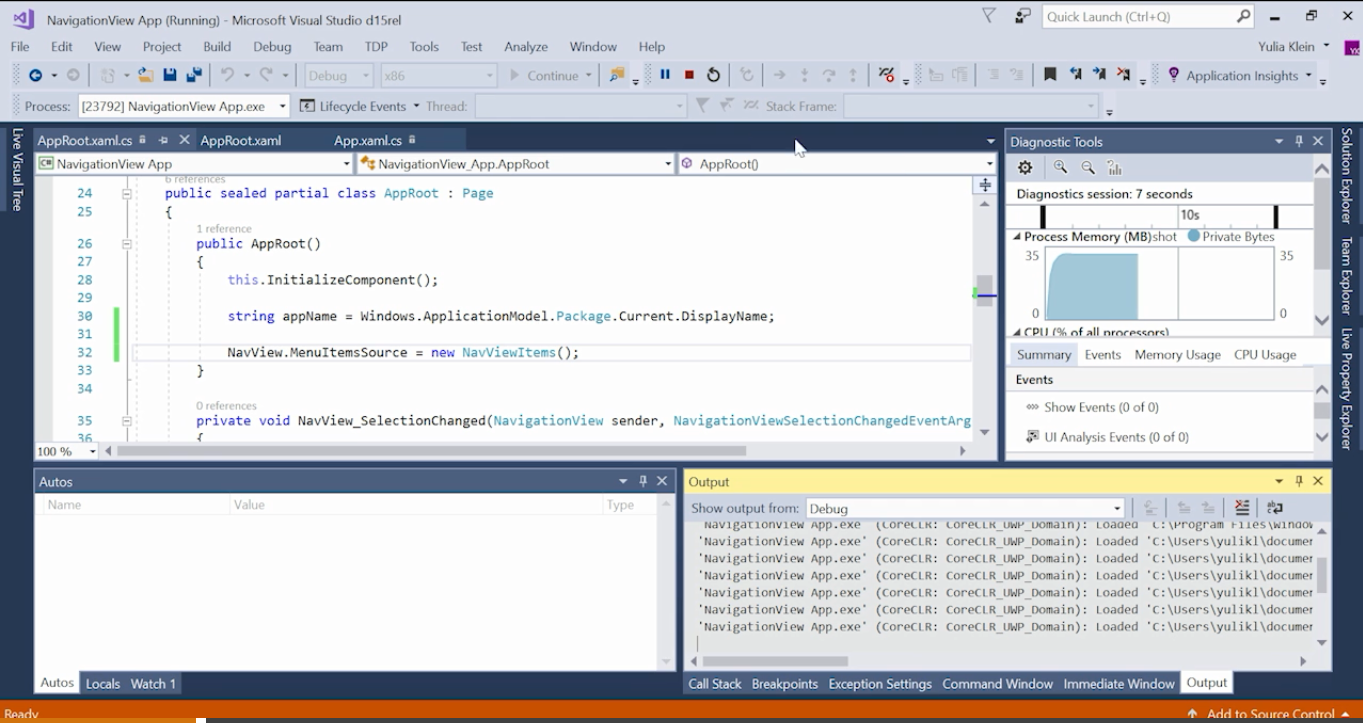1363x723 pixels.
Task: Click the code editor horizontal scrollbar
Action: tap(432, 451)
